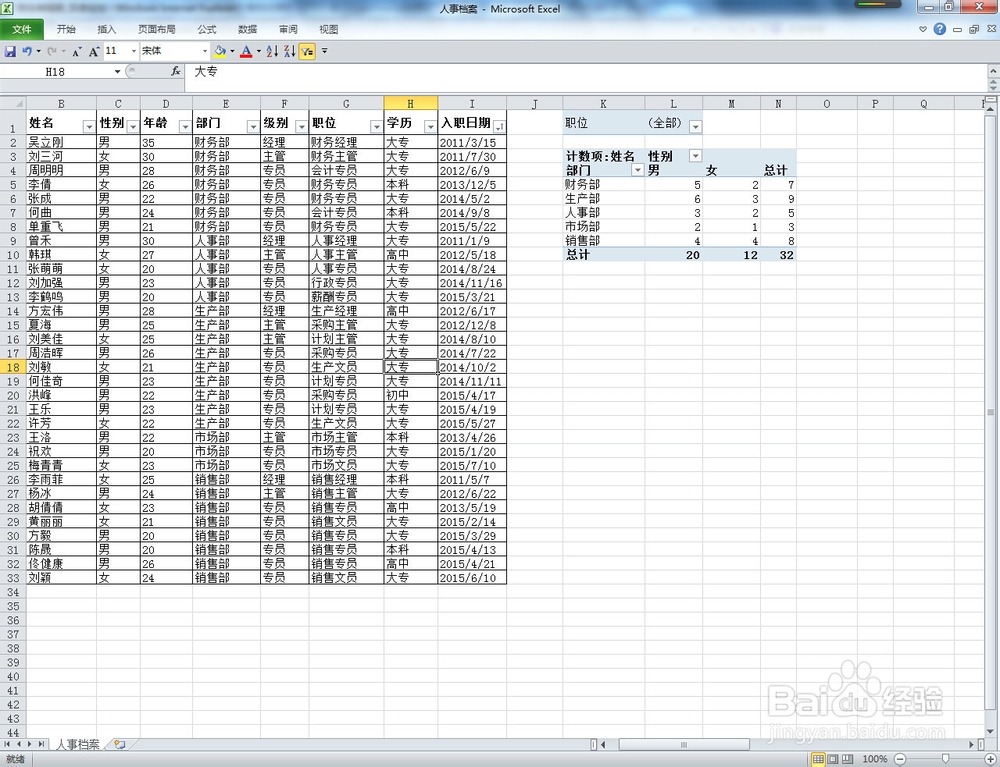
Task: Apply red font color icon
Action: click(x=248, y=52)
